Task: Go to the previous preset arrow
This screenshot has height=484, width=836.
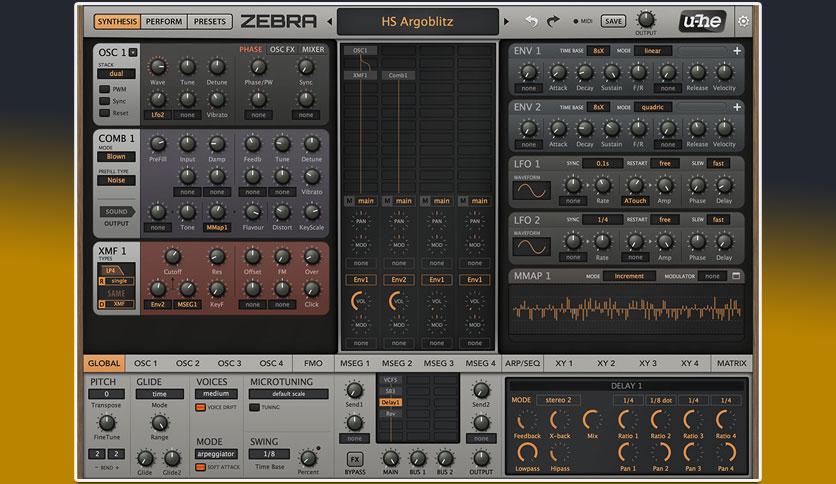Action: tap(329, 22)
